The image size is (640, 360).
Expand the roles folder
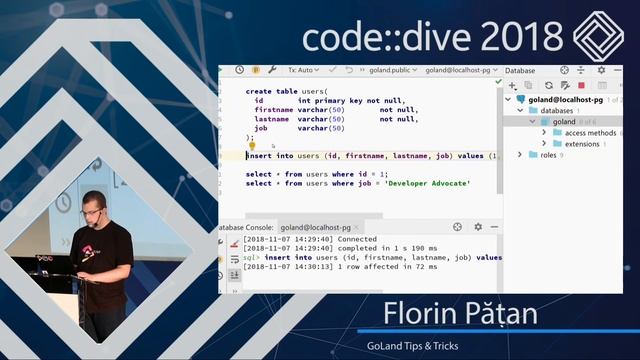tap(520, 154)
